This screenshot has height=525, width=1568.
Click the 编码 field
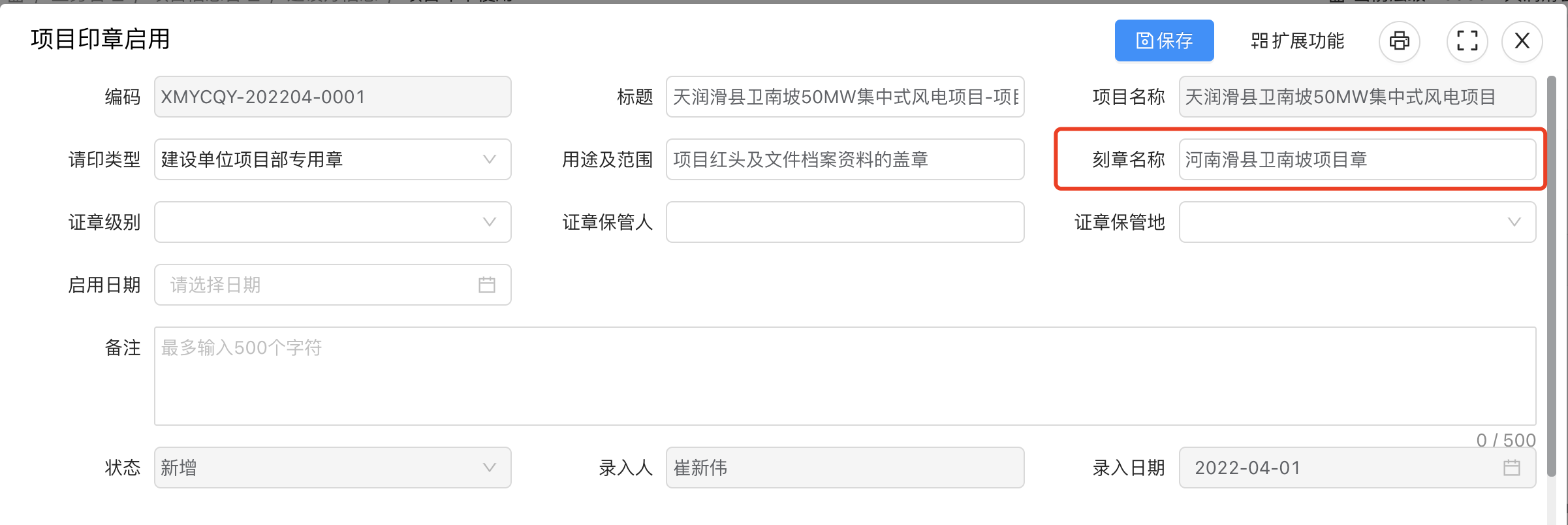coord(332,97)
